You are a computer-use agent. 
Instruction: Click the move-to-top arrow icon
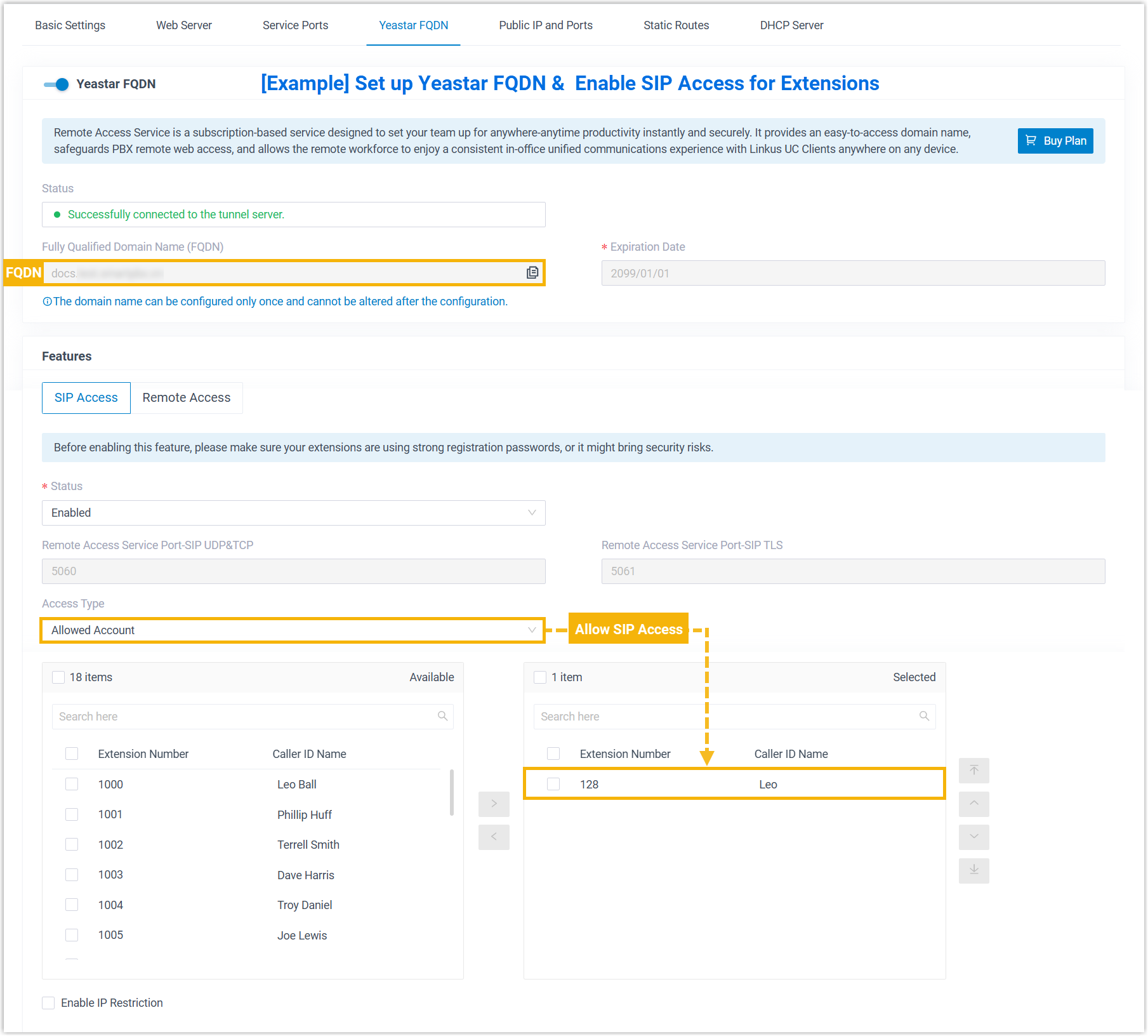(x=973, y=771)
